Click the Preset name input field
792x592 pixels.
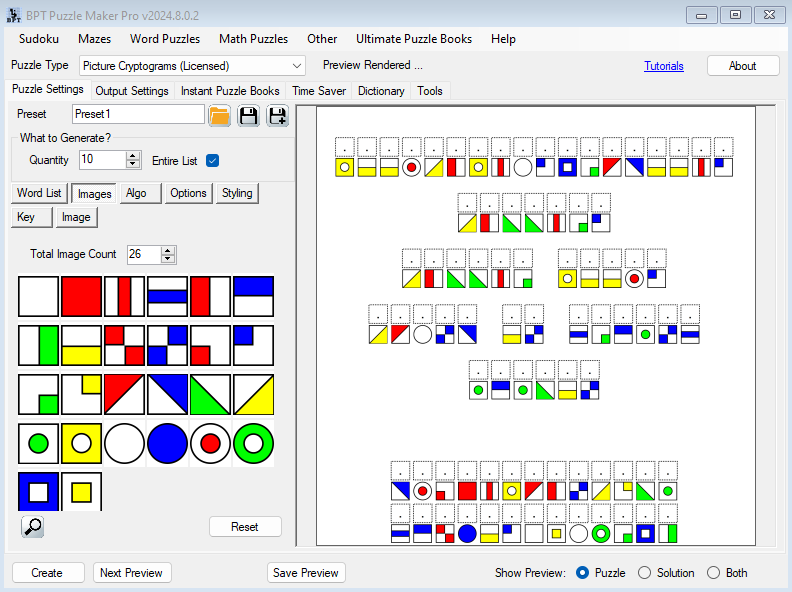pyautogui.click(x=138, y=114)
